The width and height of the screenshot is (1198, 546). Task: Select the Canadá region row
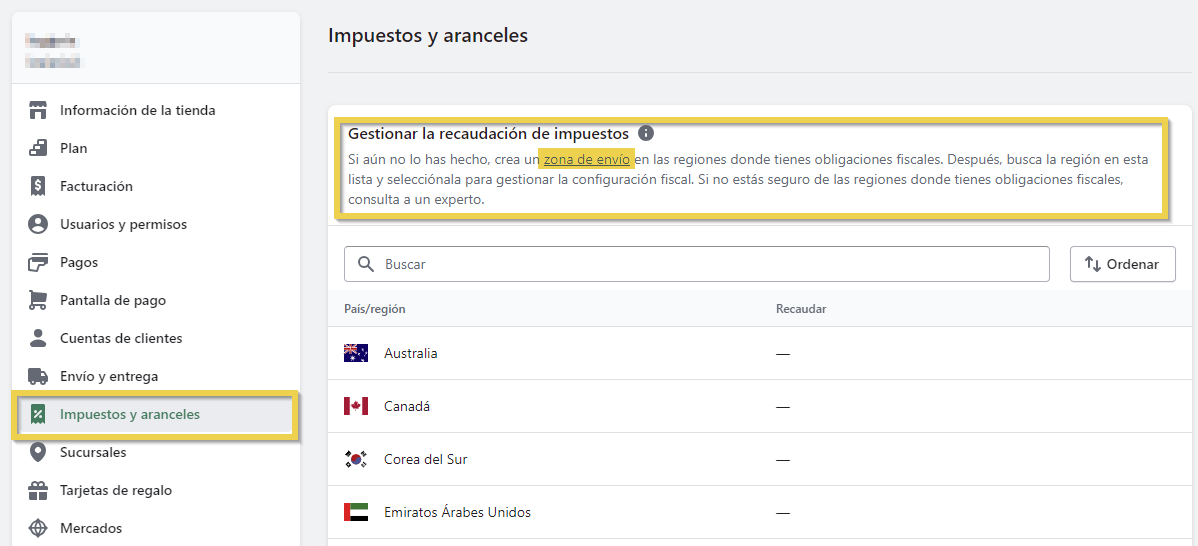[407, 406]
